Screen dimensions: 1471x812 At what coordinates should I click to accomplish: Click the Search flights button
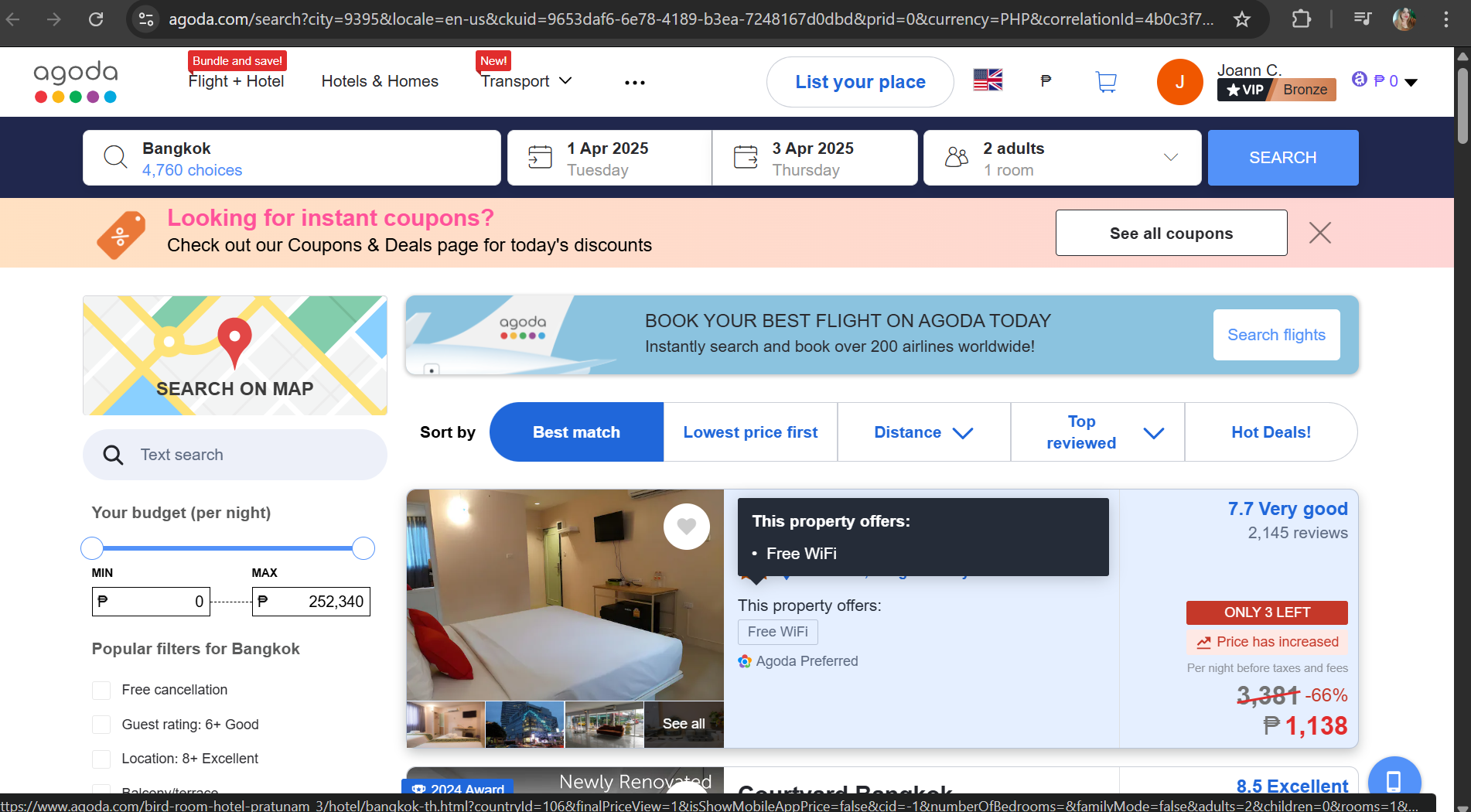coord(1276,335)
